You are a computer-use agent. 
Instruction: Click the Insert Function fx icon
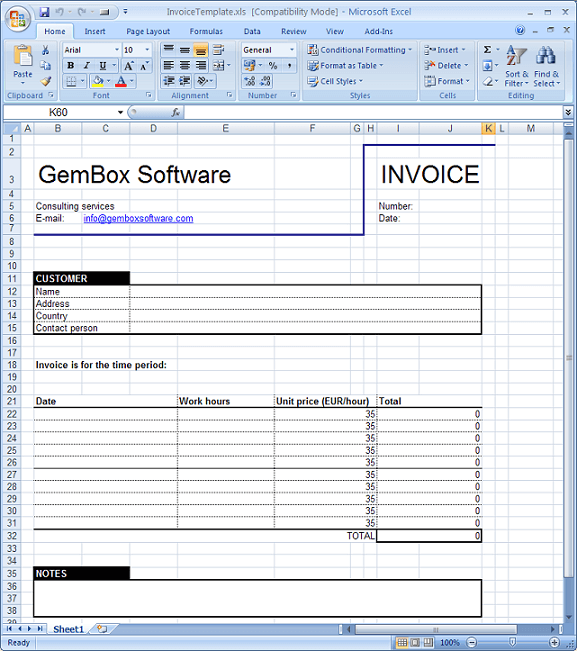point(176,113)
